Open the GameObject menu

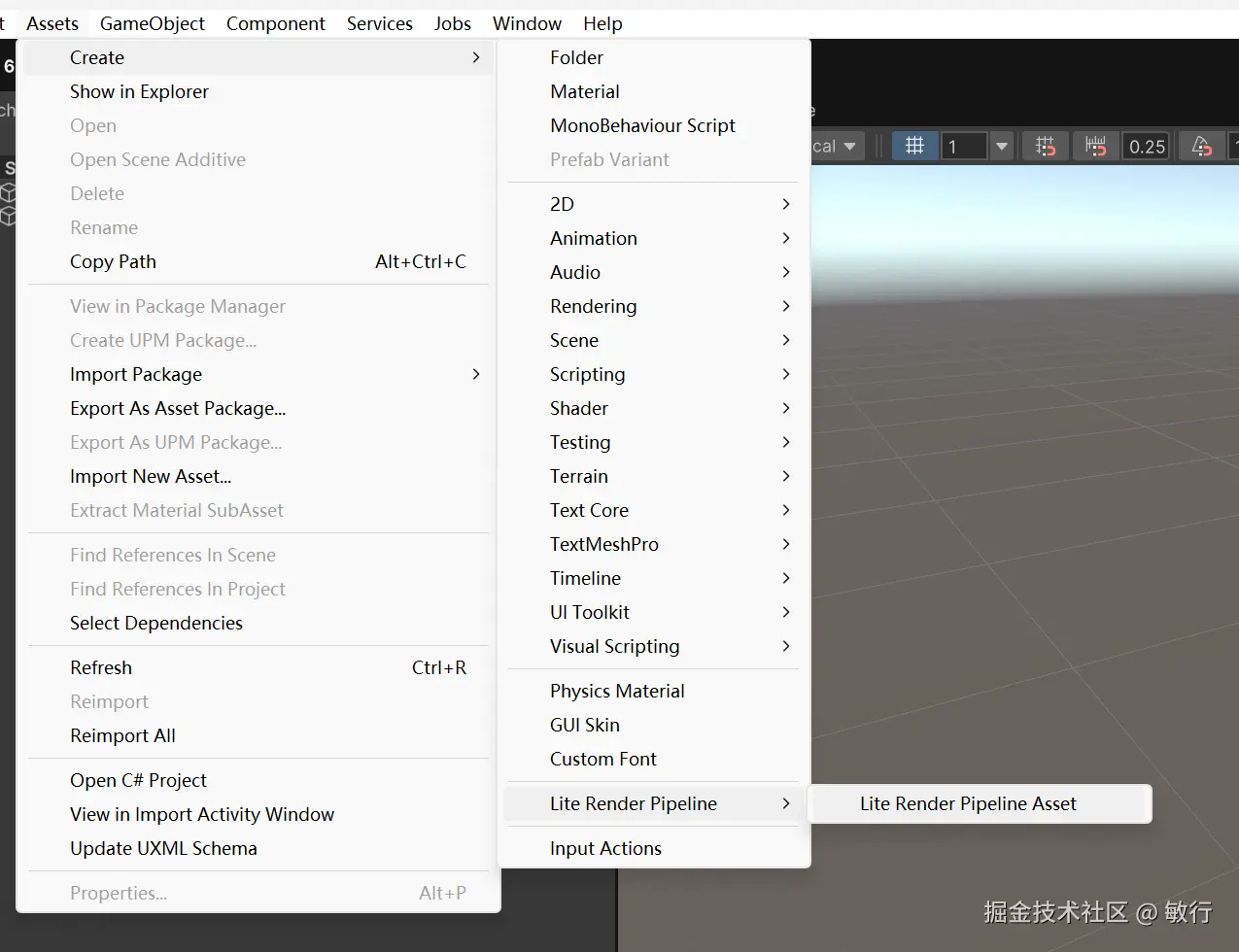pos(153,23)
